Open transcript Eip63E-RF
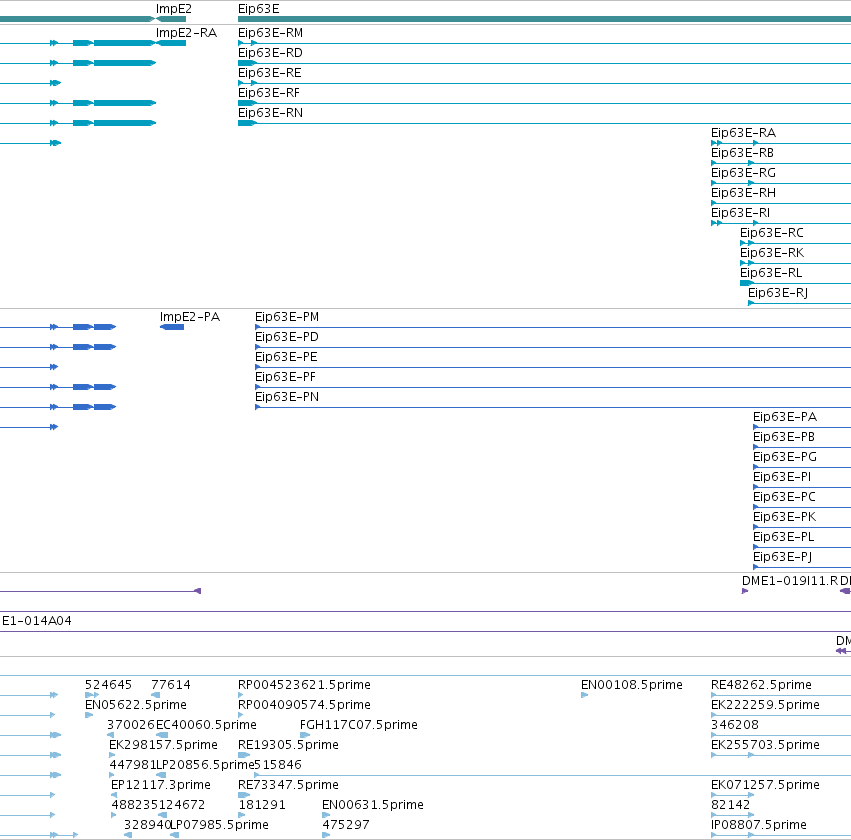Viewport: 851px width, 840px height. [269, 93]
